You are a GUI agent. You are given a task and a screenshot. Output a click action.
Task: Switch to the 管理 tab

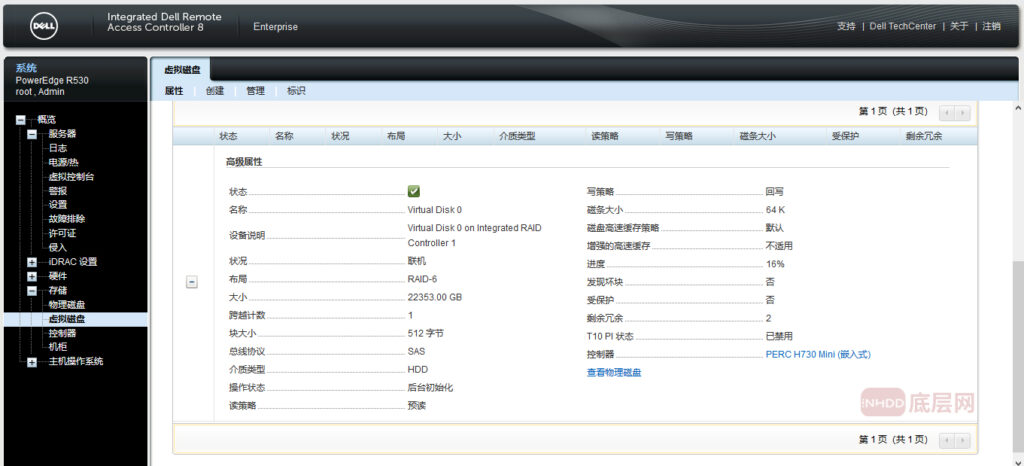click(255, 91)
